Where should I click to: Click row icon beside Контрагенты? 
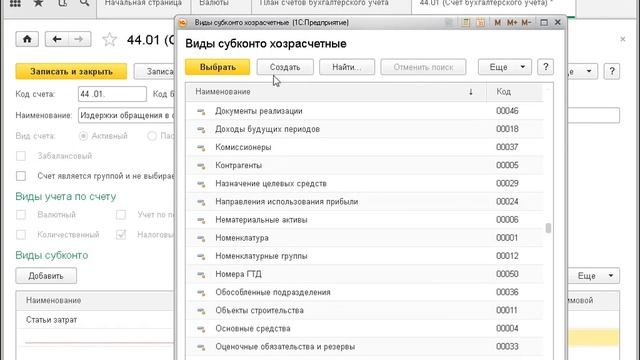(201, 166)
